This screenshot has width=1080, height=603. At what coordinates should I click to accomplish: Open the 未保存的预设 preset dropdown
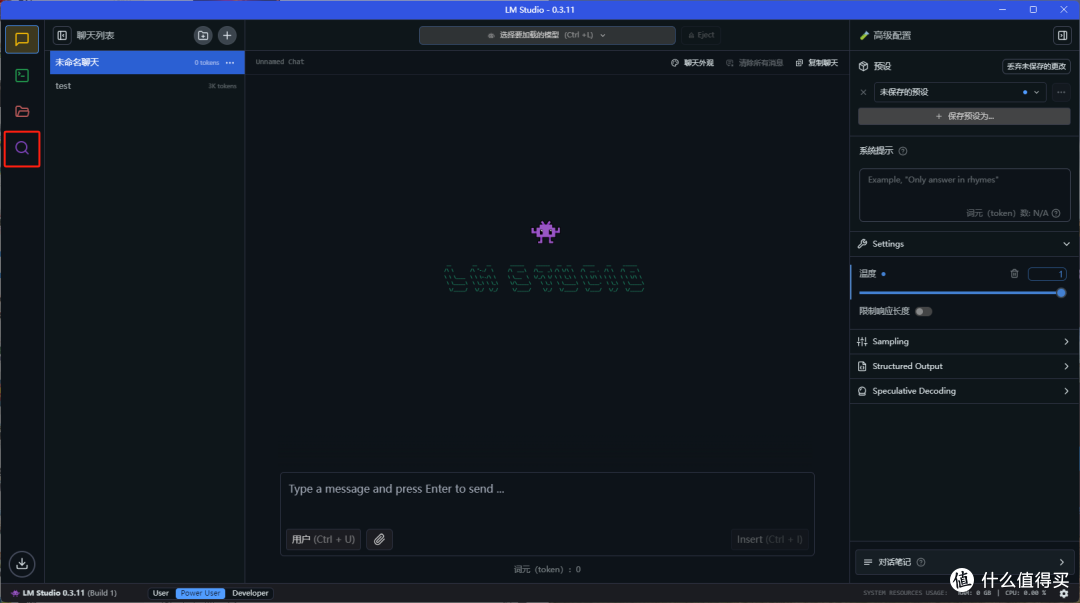[x=960, y=92]
